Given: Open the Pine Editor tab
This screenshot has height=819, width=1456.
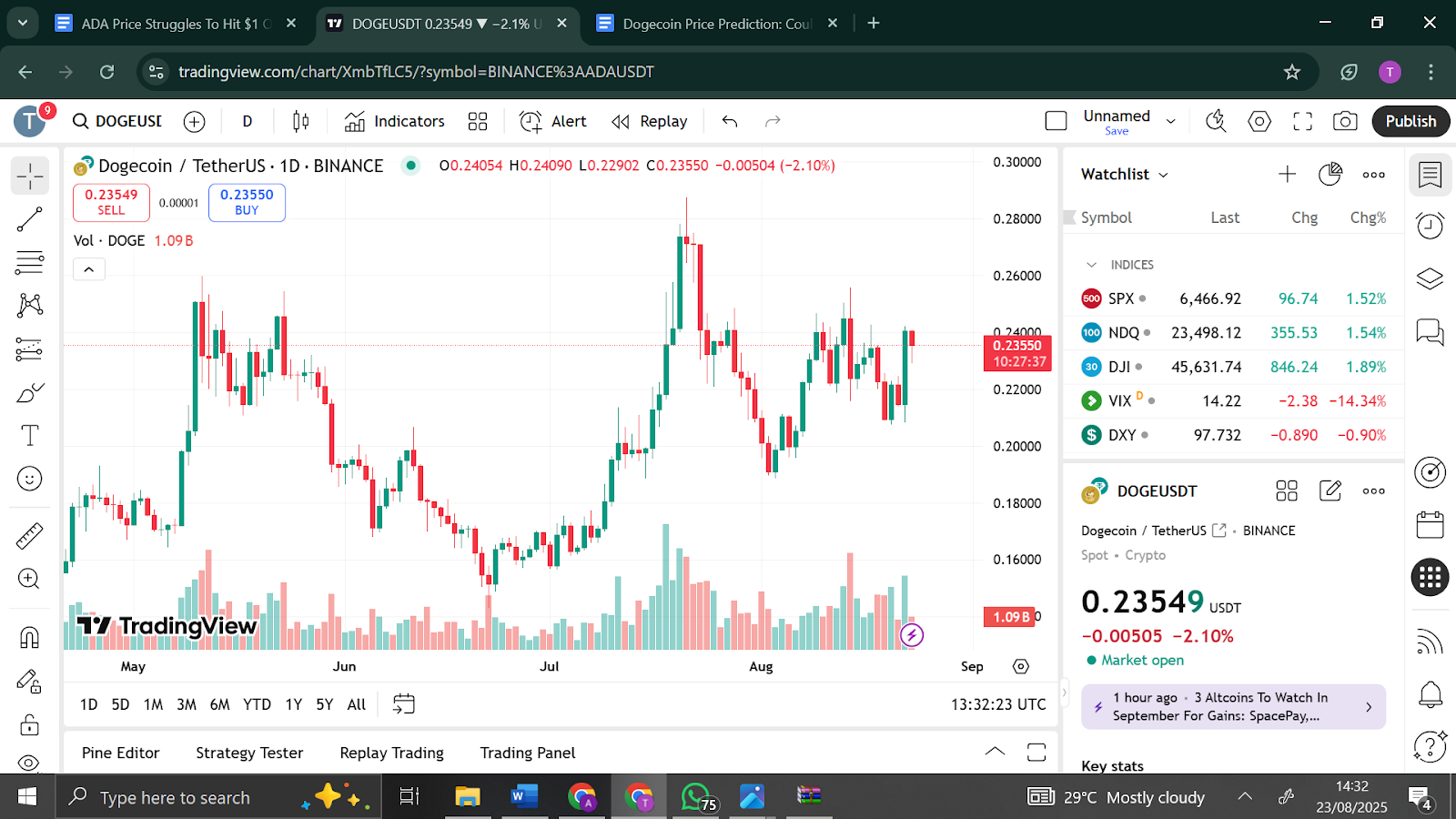Looking at the screenshot, I should pyautogui.click(x=120, y=753).
